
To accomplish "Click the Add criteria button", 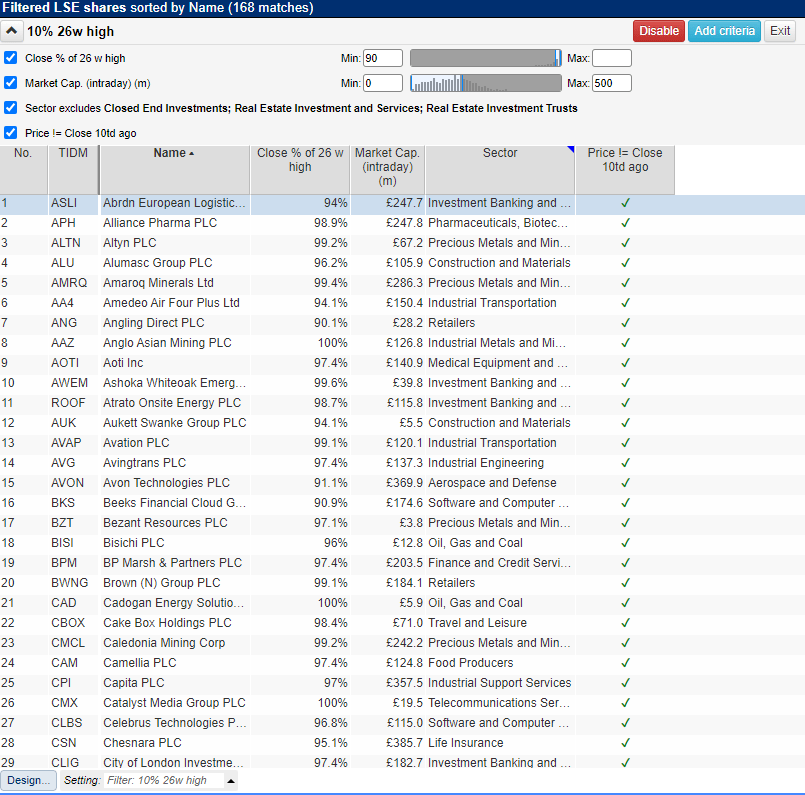I will [724, 31].
